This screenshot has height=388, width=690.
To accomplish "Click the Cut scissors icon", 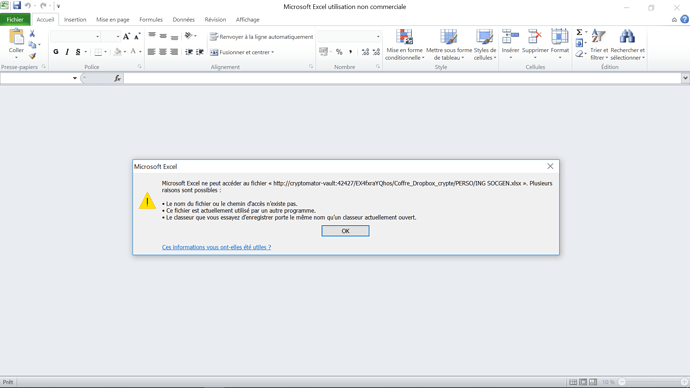I will (x=32, y=33).
